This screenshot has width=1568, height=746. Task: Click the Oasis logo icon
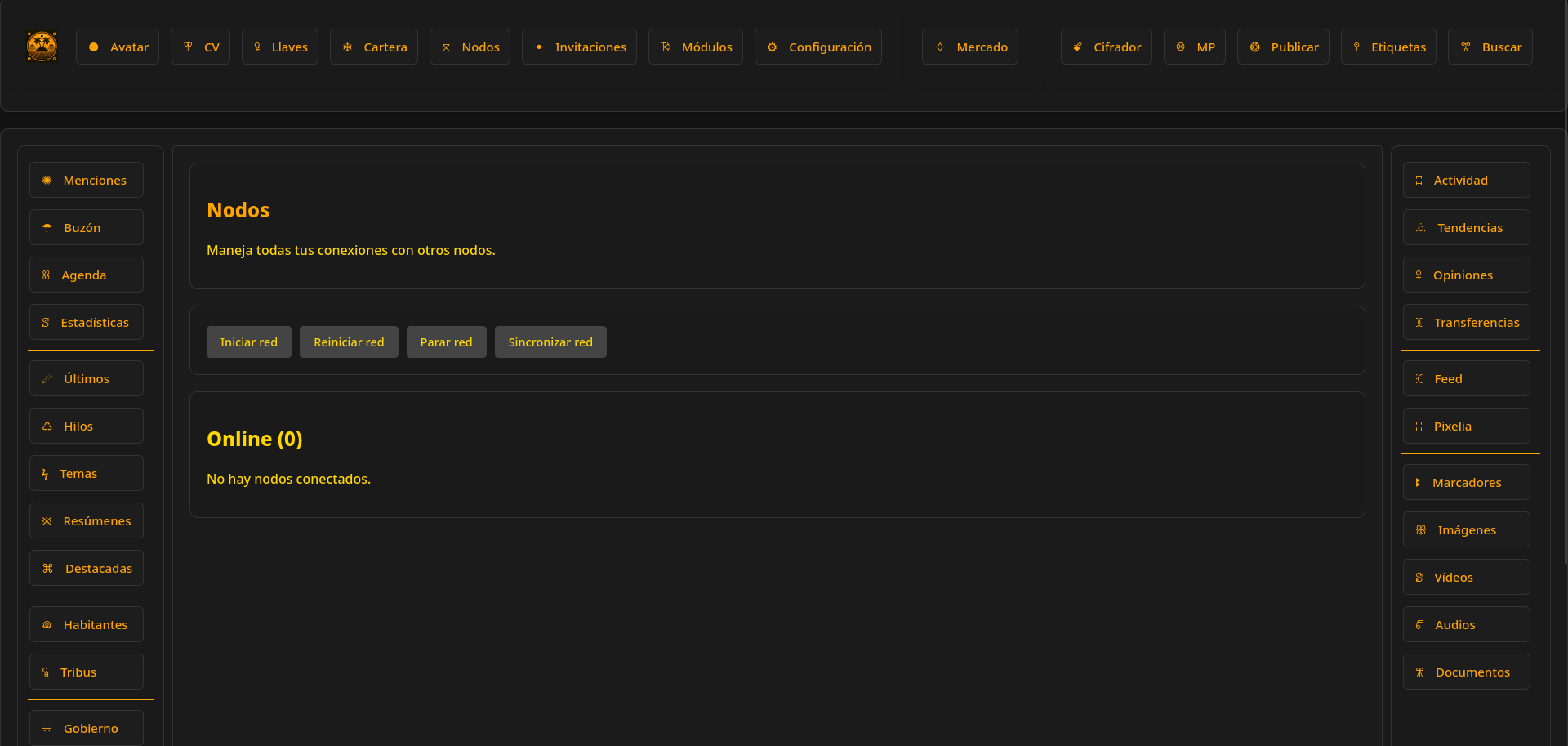point(42,47)
